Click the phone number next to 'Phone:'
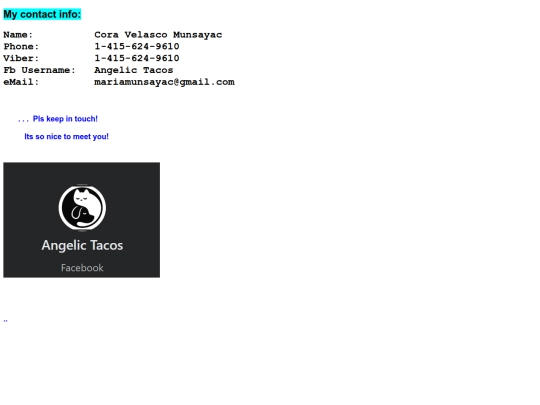This screenshot has height=405, width=540. 137,46
